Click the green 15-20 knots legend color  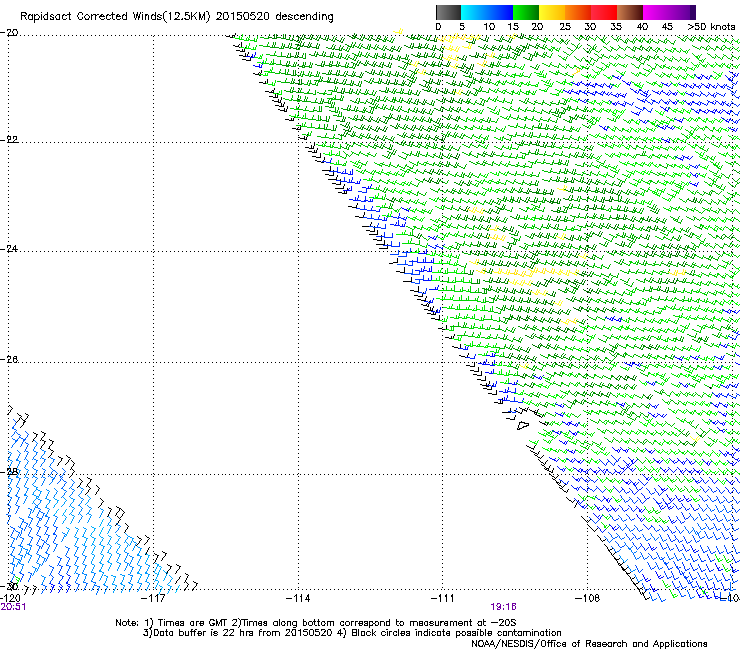(526, 12)
